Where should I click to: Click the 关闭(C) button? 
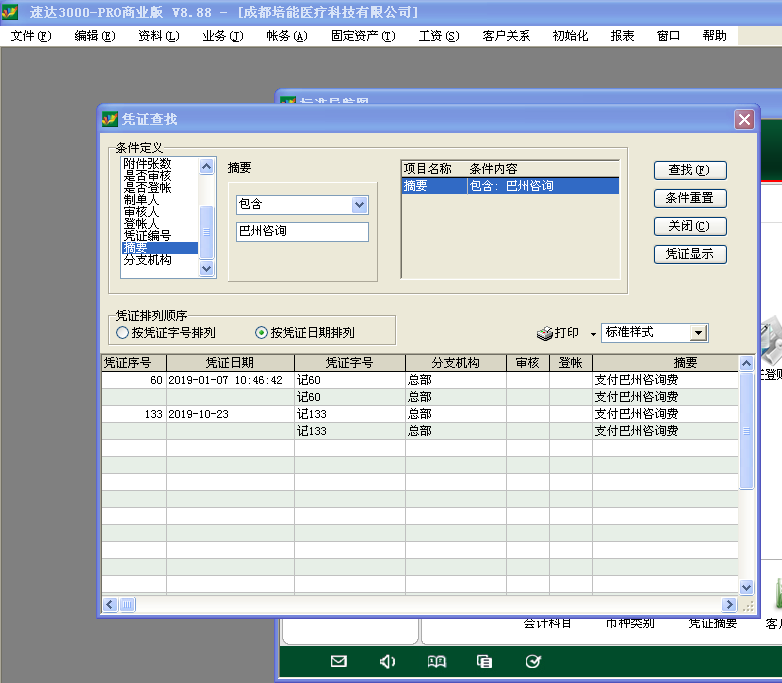coord(690,226)
